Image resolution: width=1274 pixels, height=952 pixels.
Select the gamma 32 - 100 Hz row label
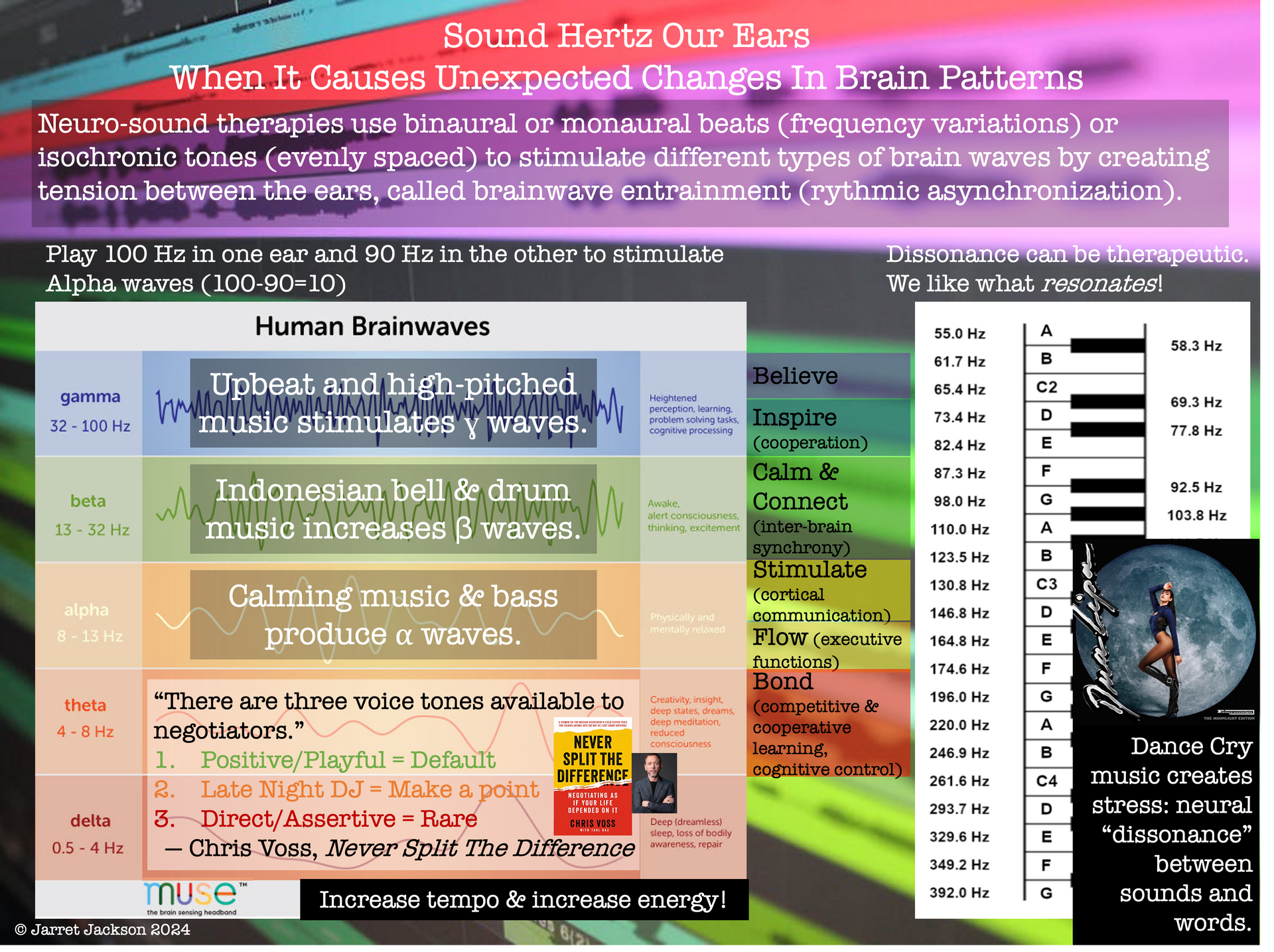coord(90,410)
